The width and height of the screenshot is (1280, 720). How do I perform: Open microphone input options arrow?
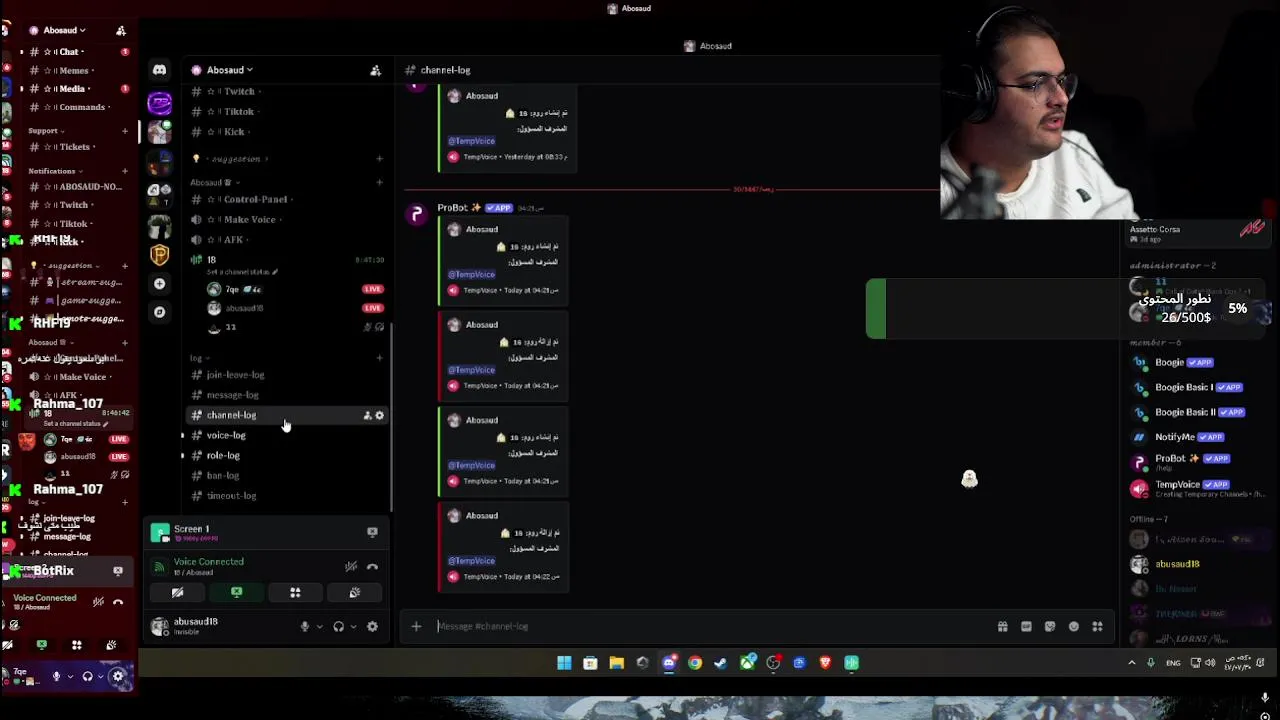[319, 627]
